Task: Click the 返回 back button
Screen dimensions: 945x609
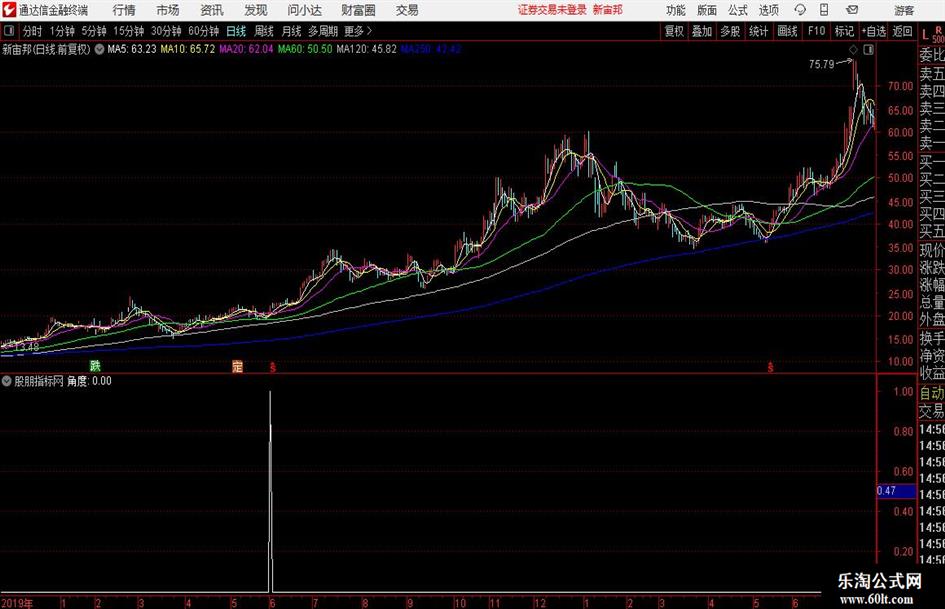Action: coord(902,31)
